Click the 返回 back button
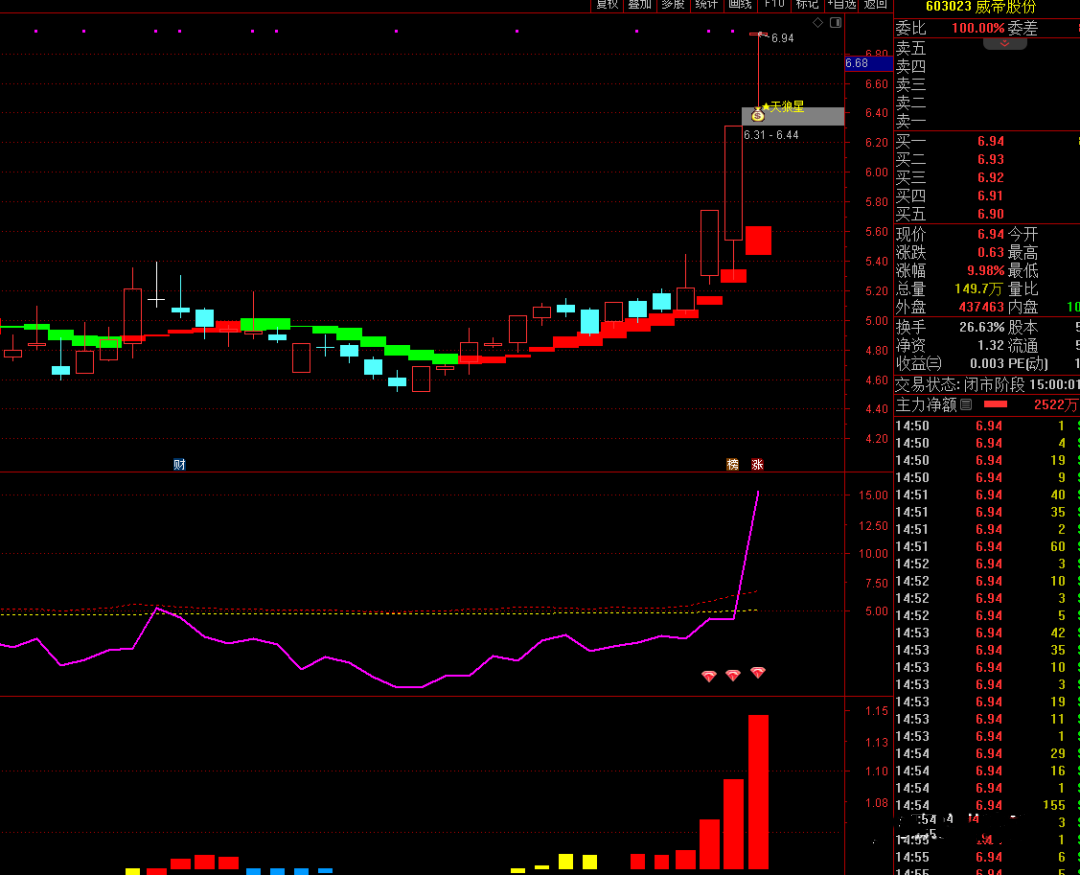 click(875, 5)
